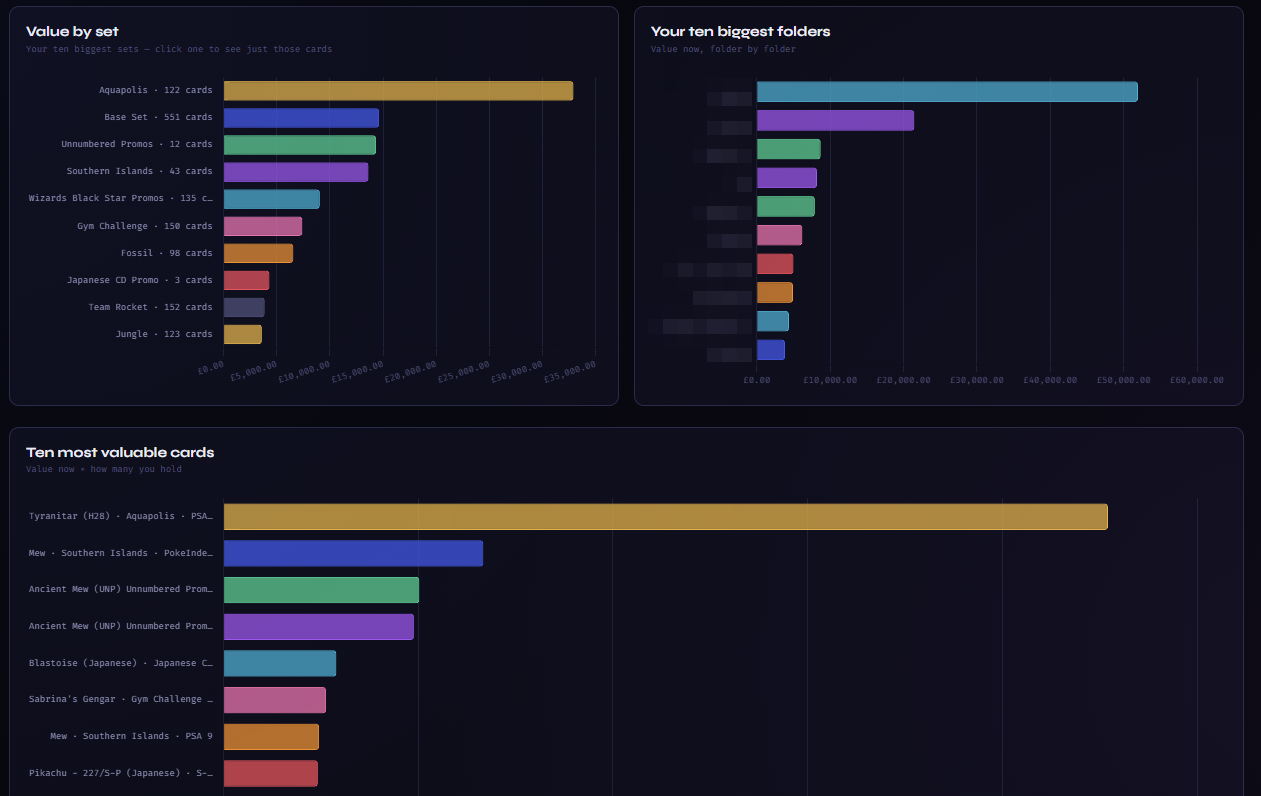
Task: Select the grey Team Rocket set bar
Action: point(244,307)
